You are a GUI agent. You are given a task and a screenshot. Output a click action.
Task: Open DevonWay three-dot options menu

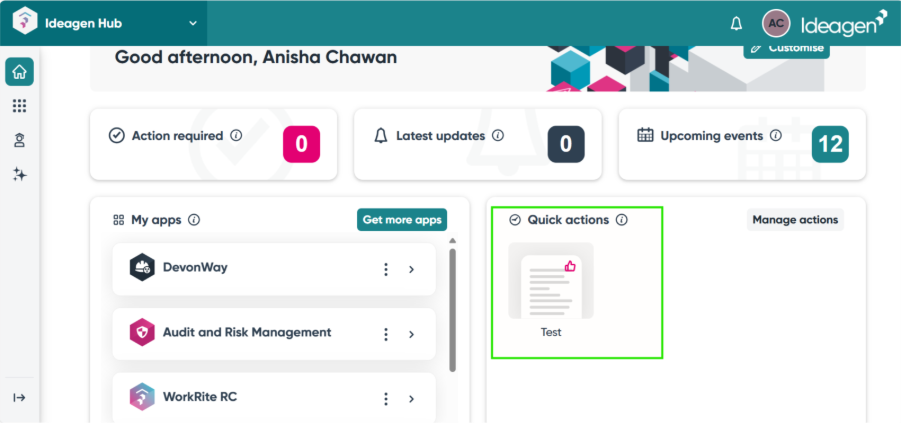pyautogui.click(x=386, y=269)
